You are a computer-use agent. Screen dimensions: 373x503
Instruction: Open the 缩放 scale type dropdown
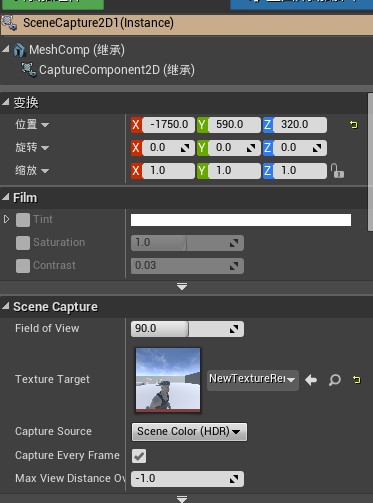pyautogui.click(x=45, y=171)
